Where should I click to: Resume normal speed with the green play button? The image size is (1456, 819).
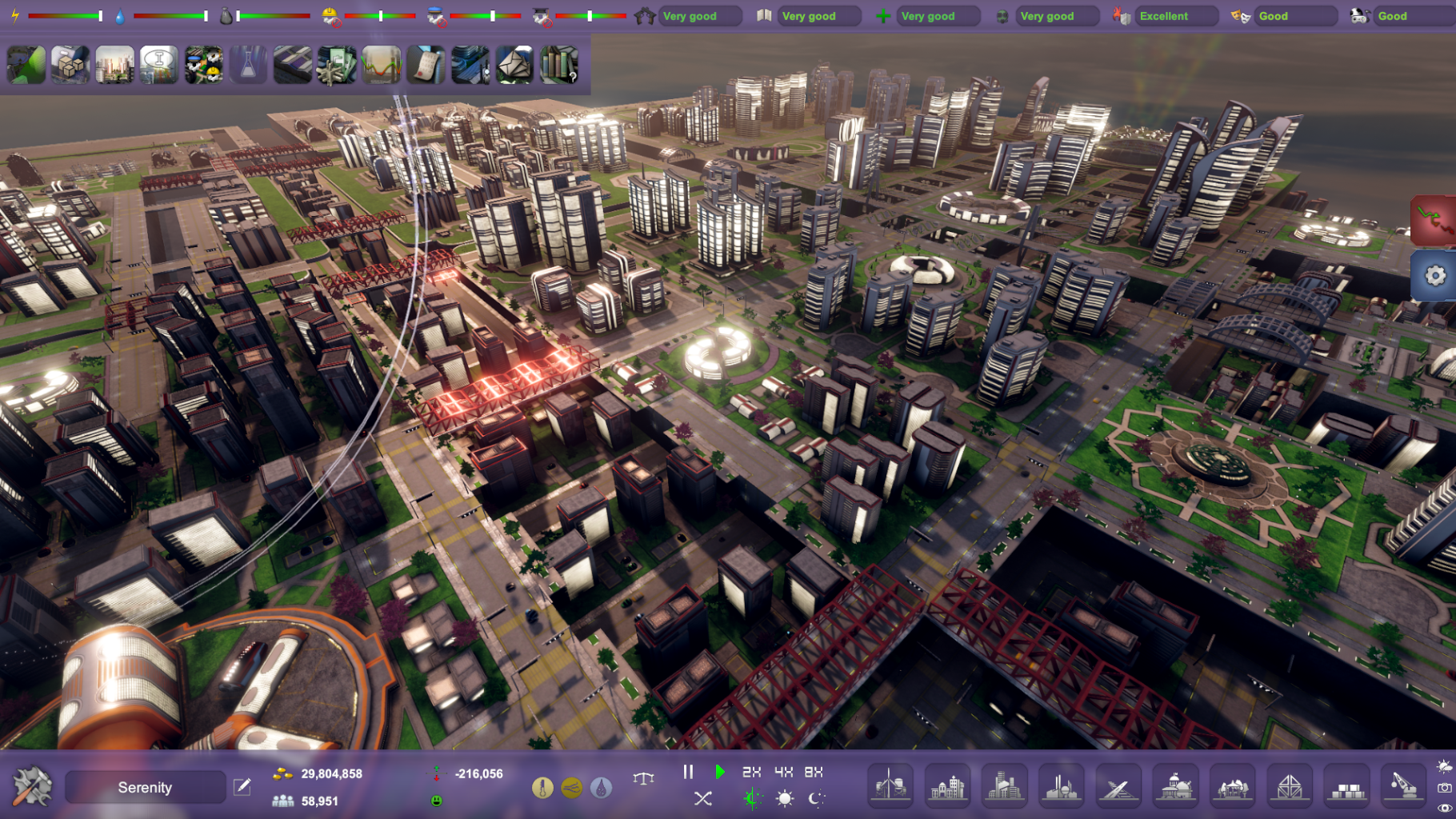click(x=719, y=772)
